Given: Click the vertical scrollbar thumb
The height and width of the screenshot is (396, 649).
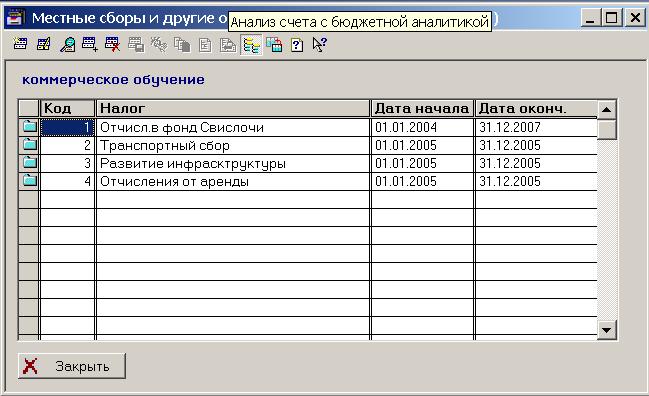Looking at the screenshot, I should (x=607, y=130).
